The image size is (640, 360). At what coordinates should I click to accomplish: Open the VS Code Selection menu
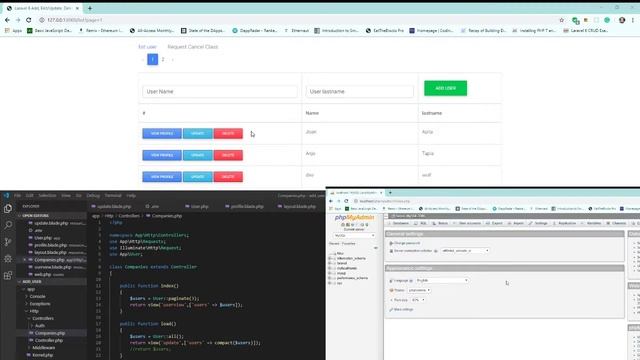point(47,196)
